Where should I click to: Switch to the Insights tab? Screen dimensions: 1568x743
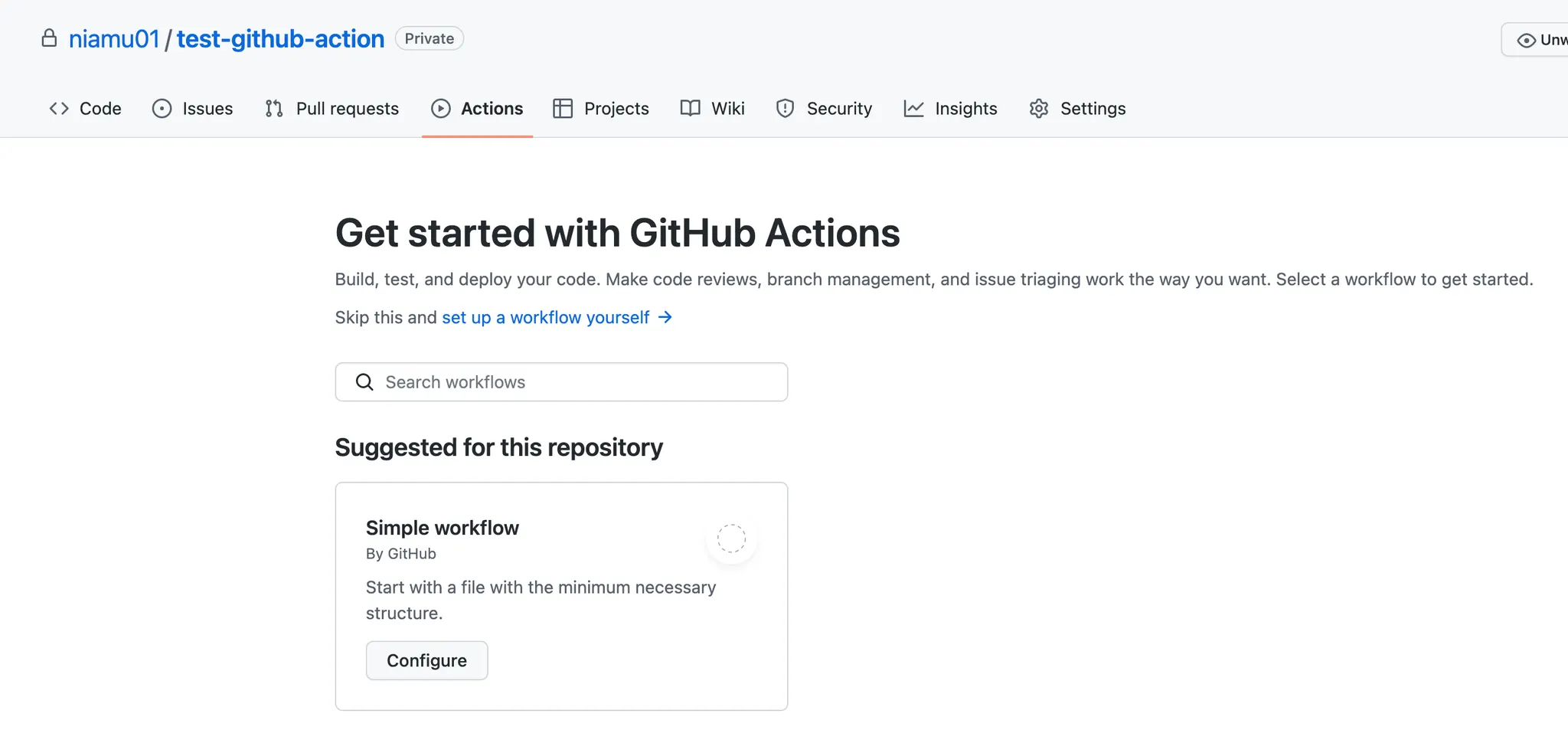[x=965, y=109]
